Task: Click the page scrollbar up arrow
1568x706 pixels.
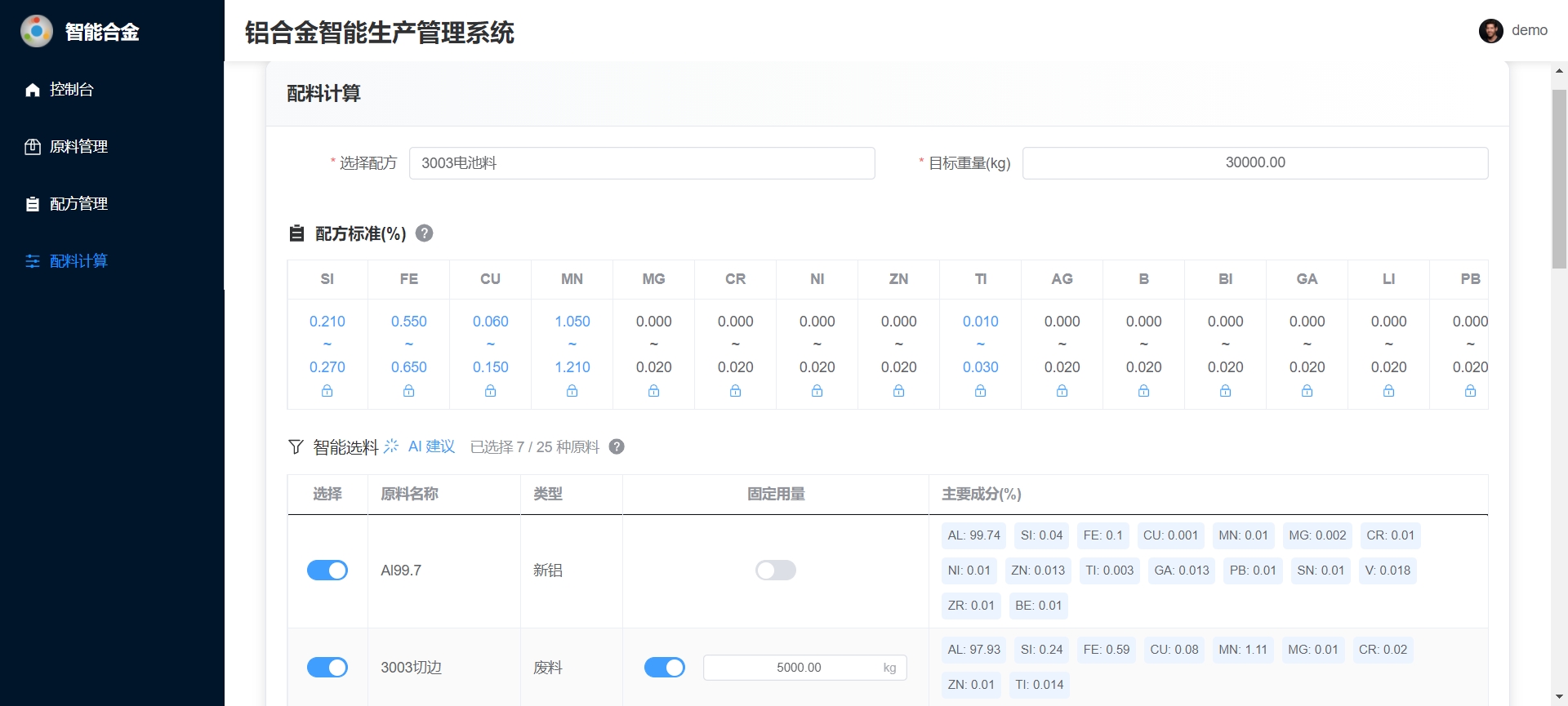Action: pos(1559,71)
